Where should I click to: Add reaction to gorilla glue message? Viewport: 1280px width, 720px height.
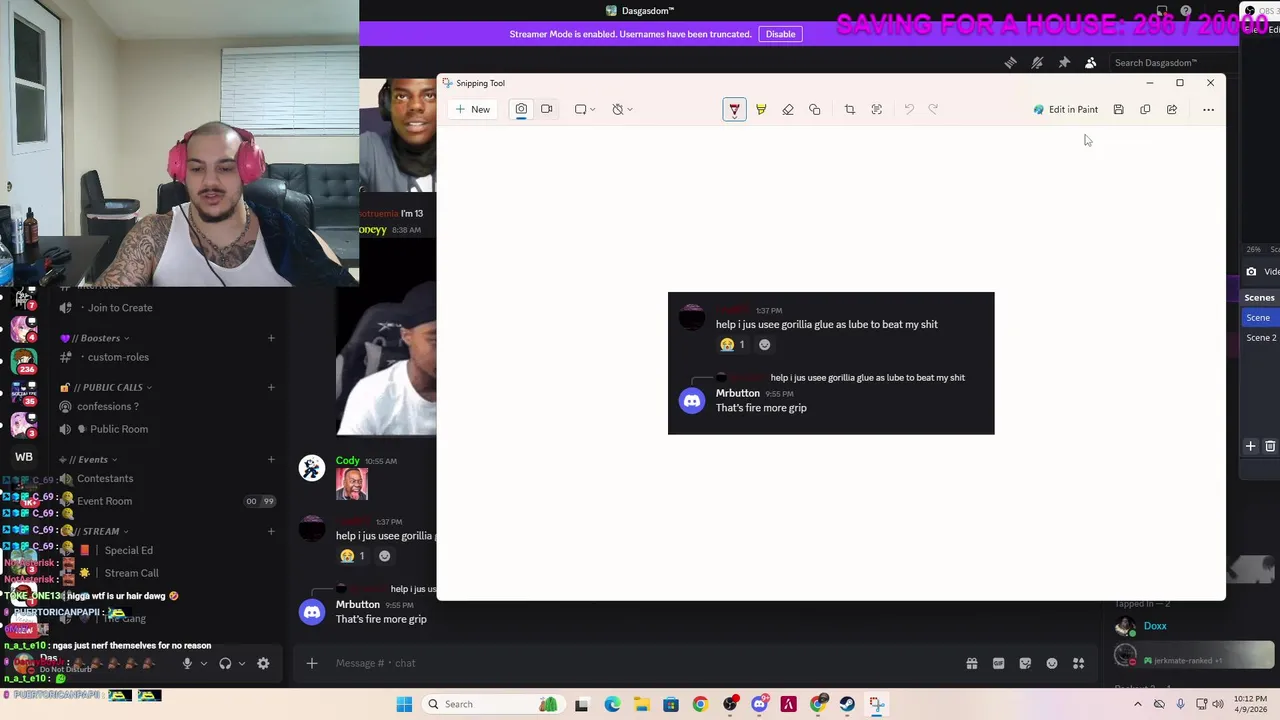[x=384, y=556]
